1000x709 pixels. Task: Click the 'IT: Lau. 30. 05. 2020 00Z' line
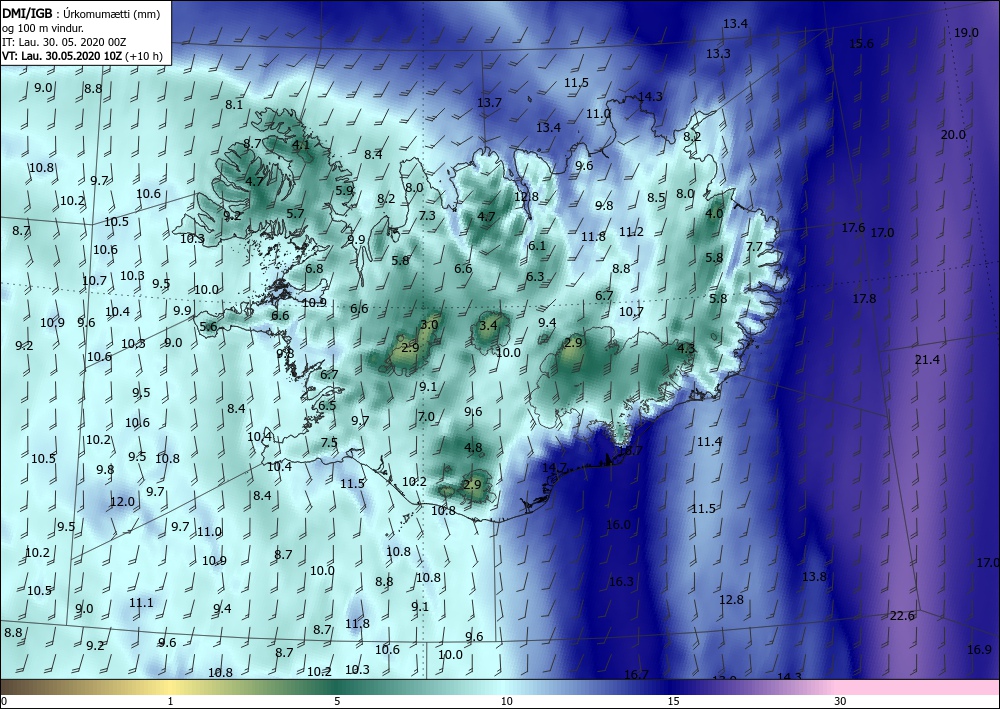pyautogui.click(x=64, y=42)
